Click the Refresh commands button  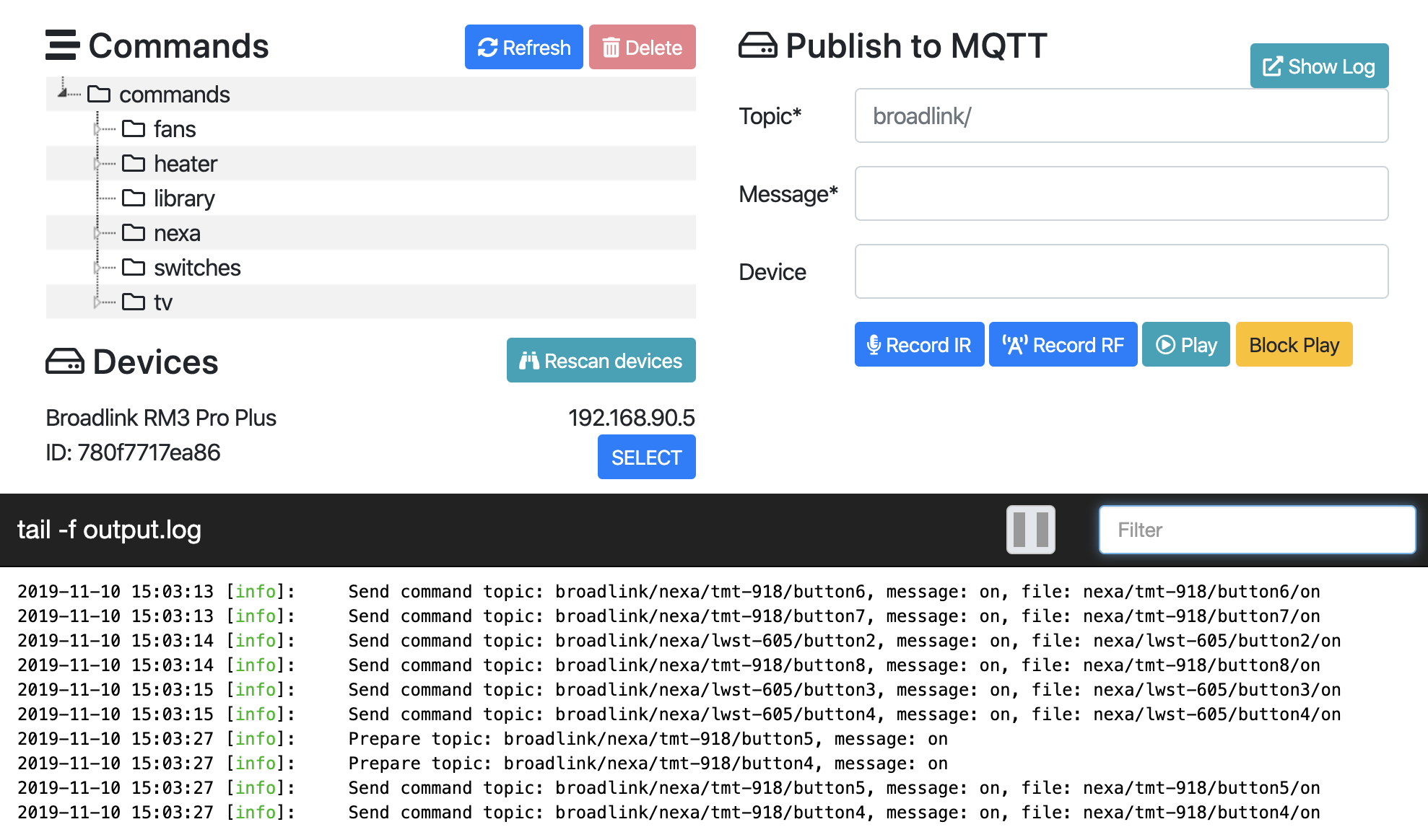(523, 48)
